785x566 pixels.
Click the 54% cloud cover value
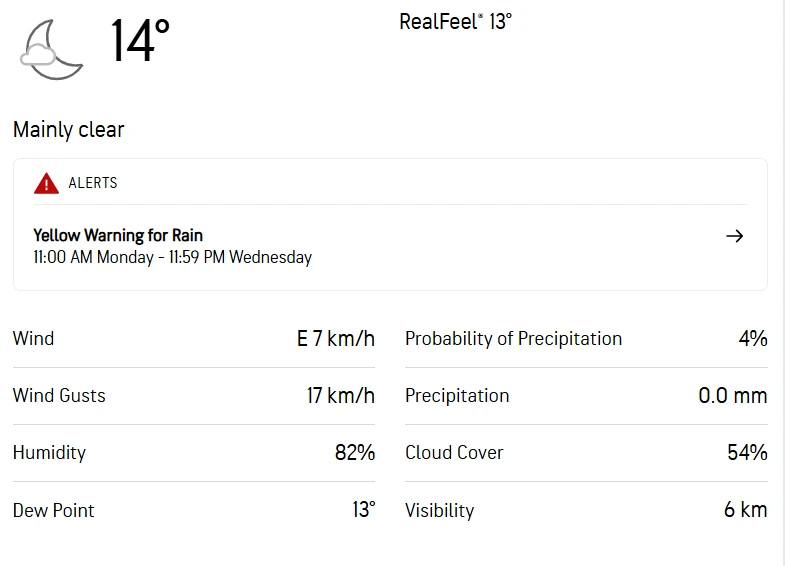pos(747,452)
